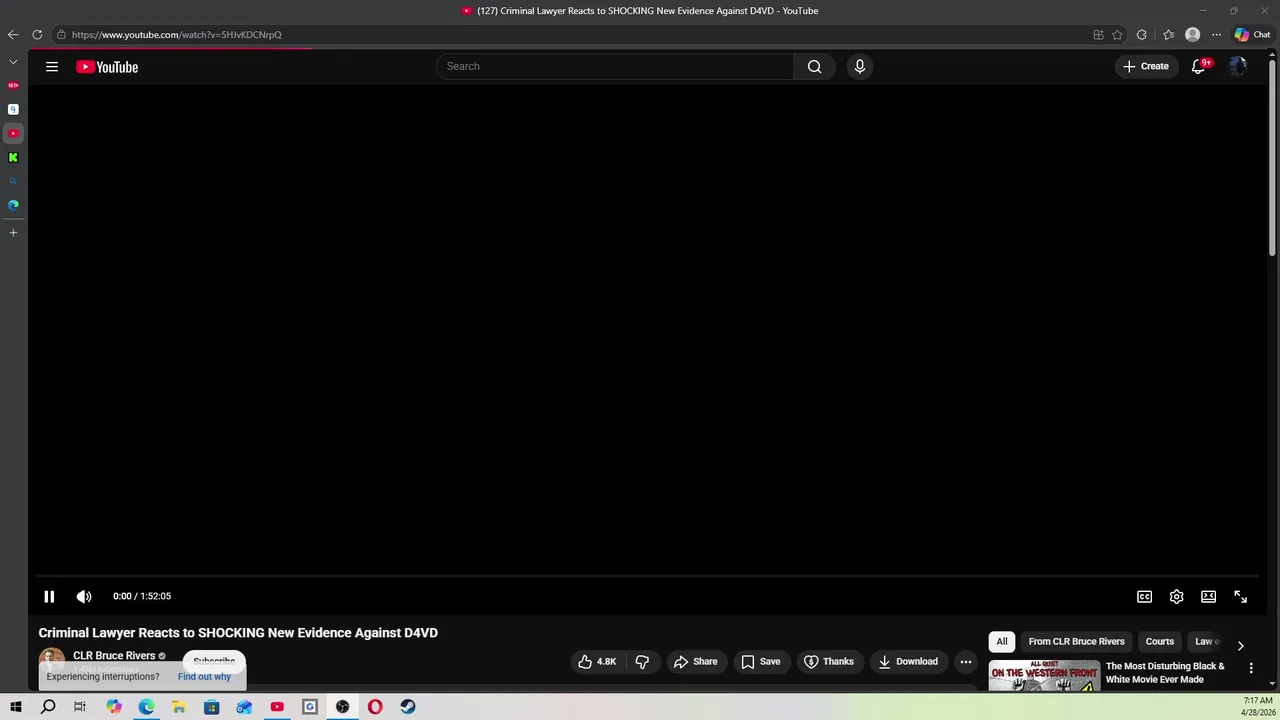Click the video title text
Viewport: 1280px width, 720px height.
tap(238, 633)
